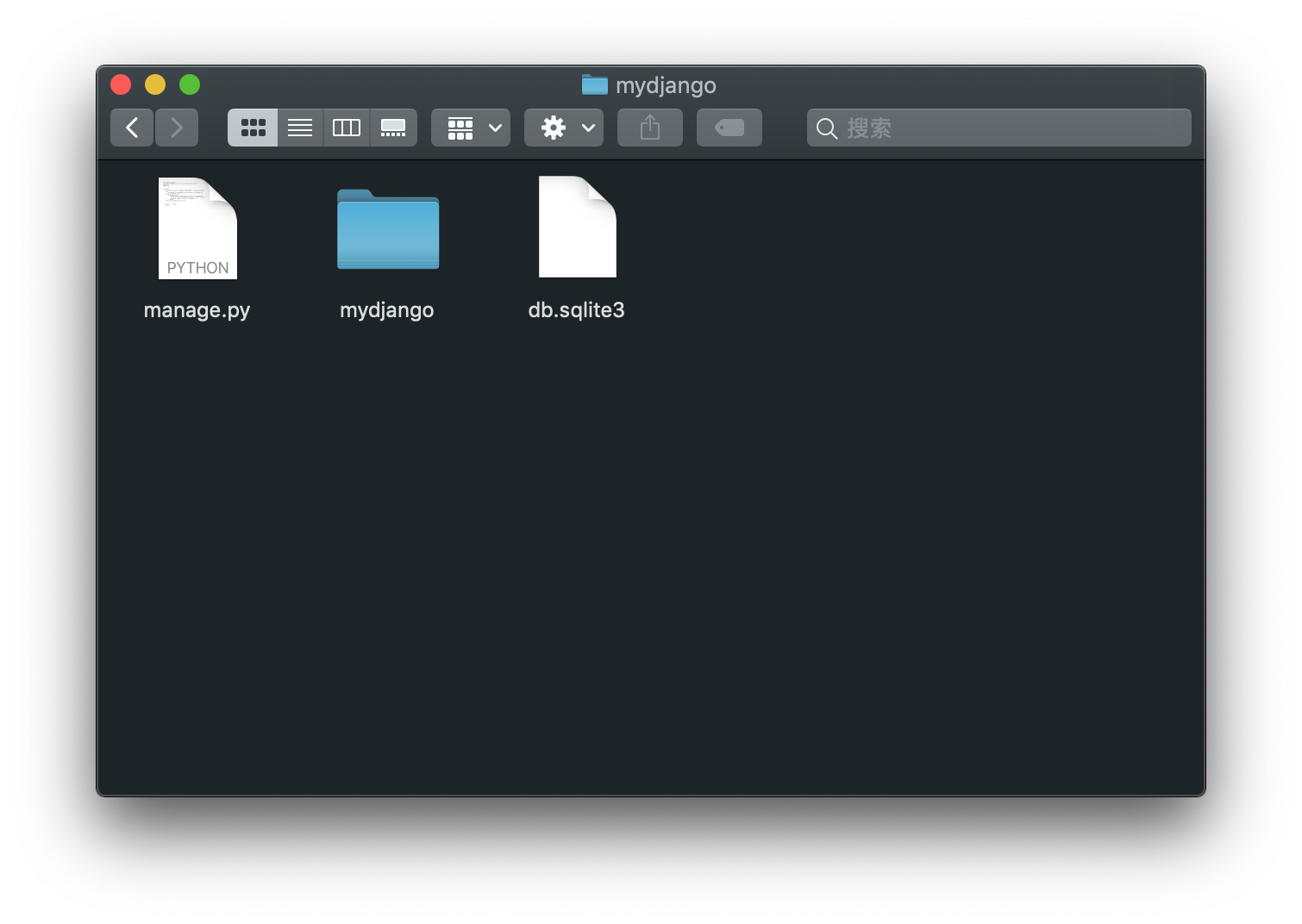
Task: Select the db.sqlite3 file icon
Action: point(578,227)
